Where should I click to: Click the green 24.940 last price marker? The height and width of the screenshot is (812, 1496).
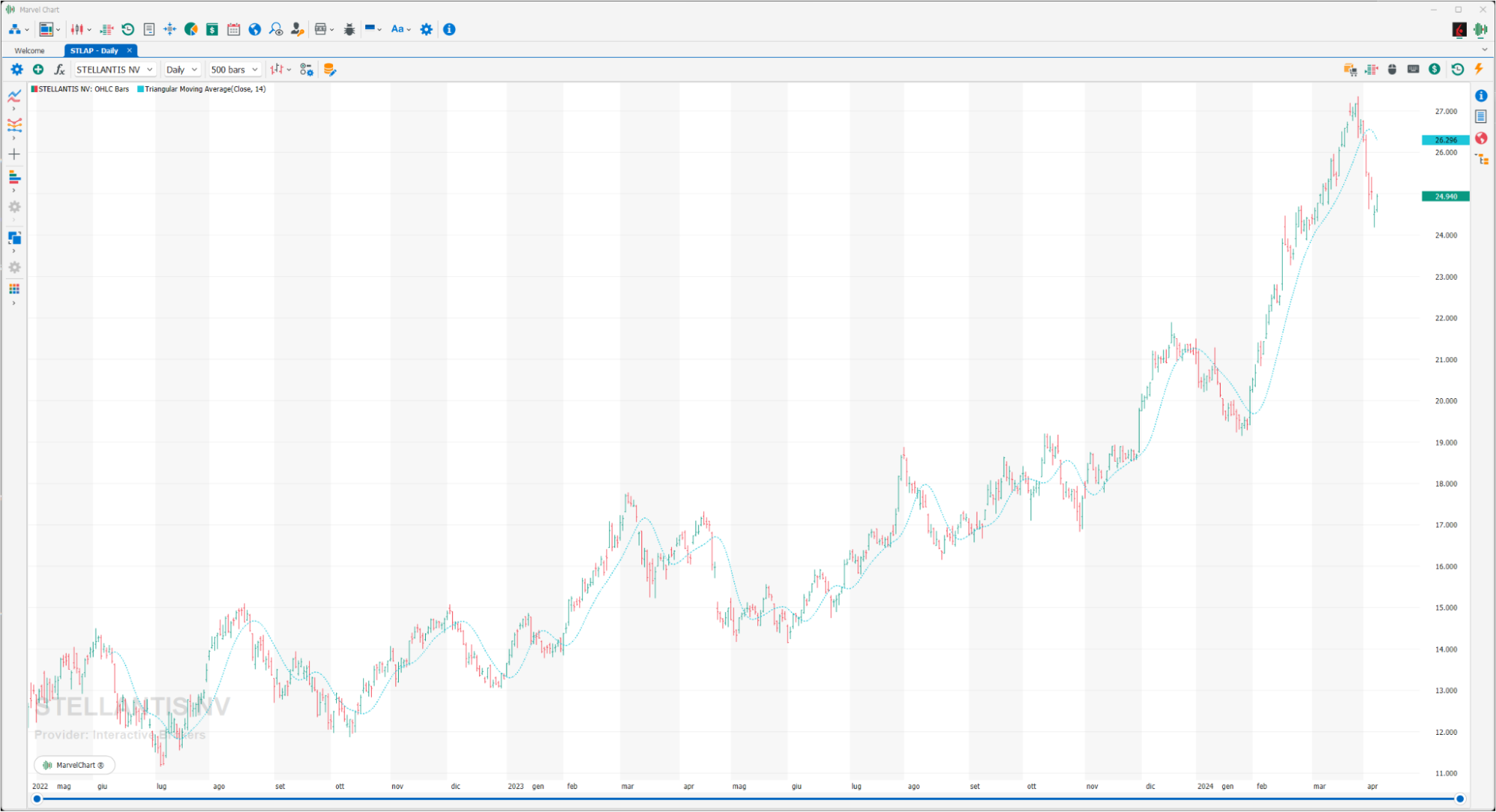click(1445, 196)
